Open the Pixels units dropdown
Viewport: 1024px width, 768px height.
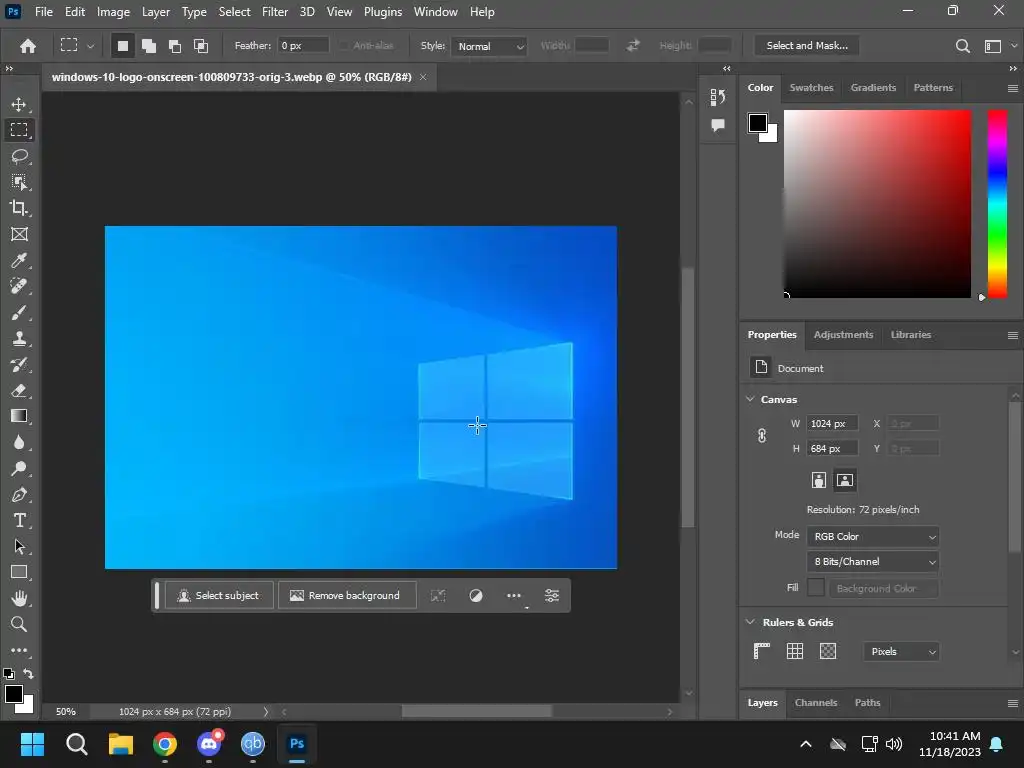[901, 651]
